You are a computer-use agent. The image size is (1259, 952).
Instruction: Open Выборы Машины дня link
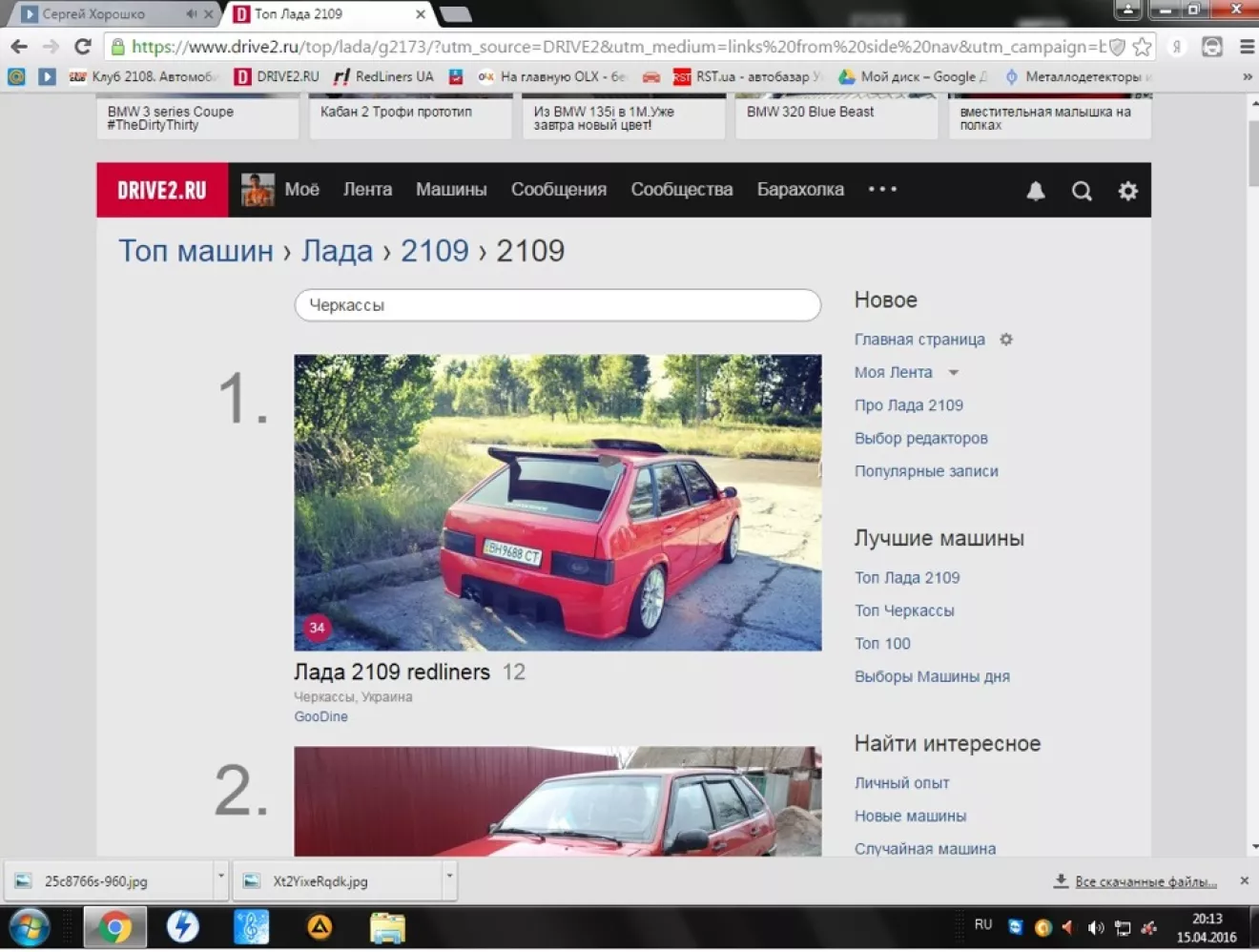click(x=932, y=675)
